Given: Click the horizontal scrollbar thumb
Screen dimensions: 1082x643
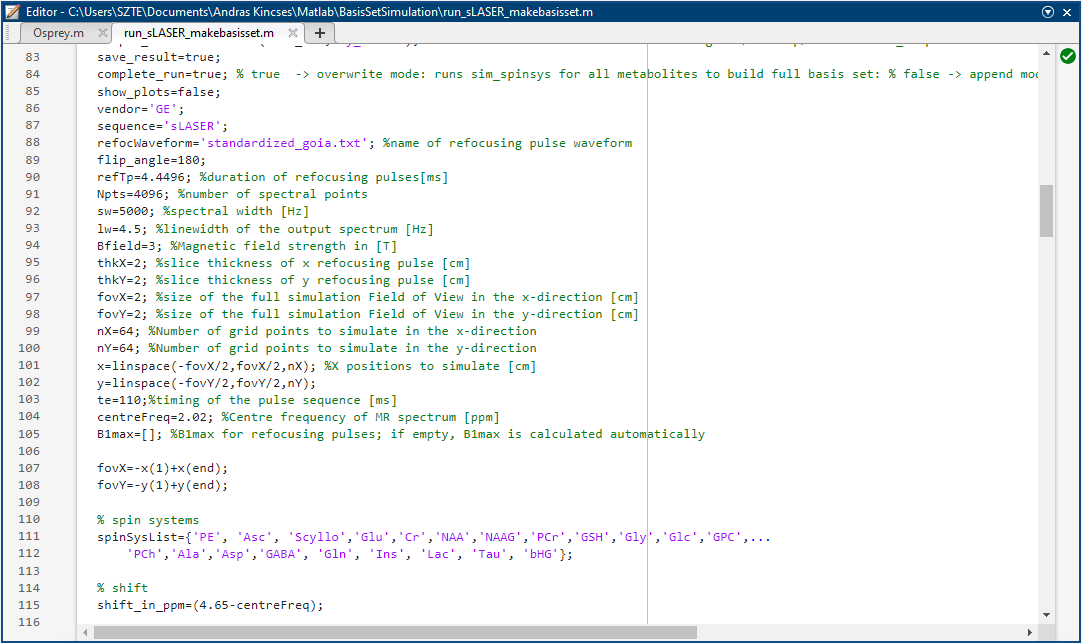Looking at the screenshot, I should click(395, 632).
